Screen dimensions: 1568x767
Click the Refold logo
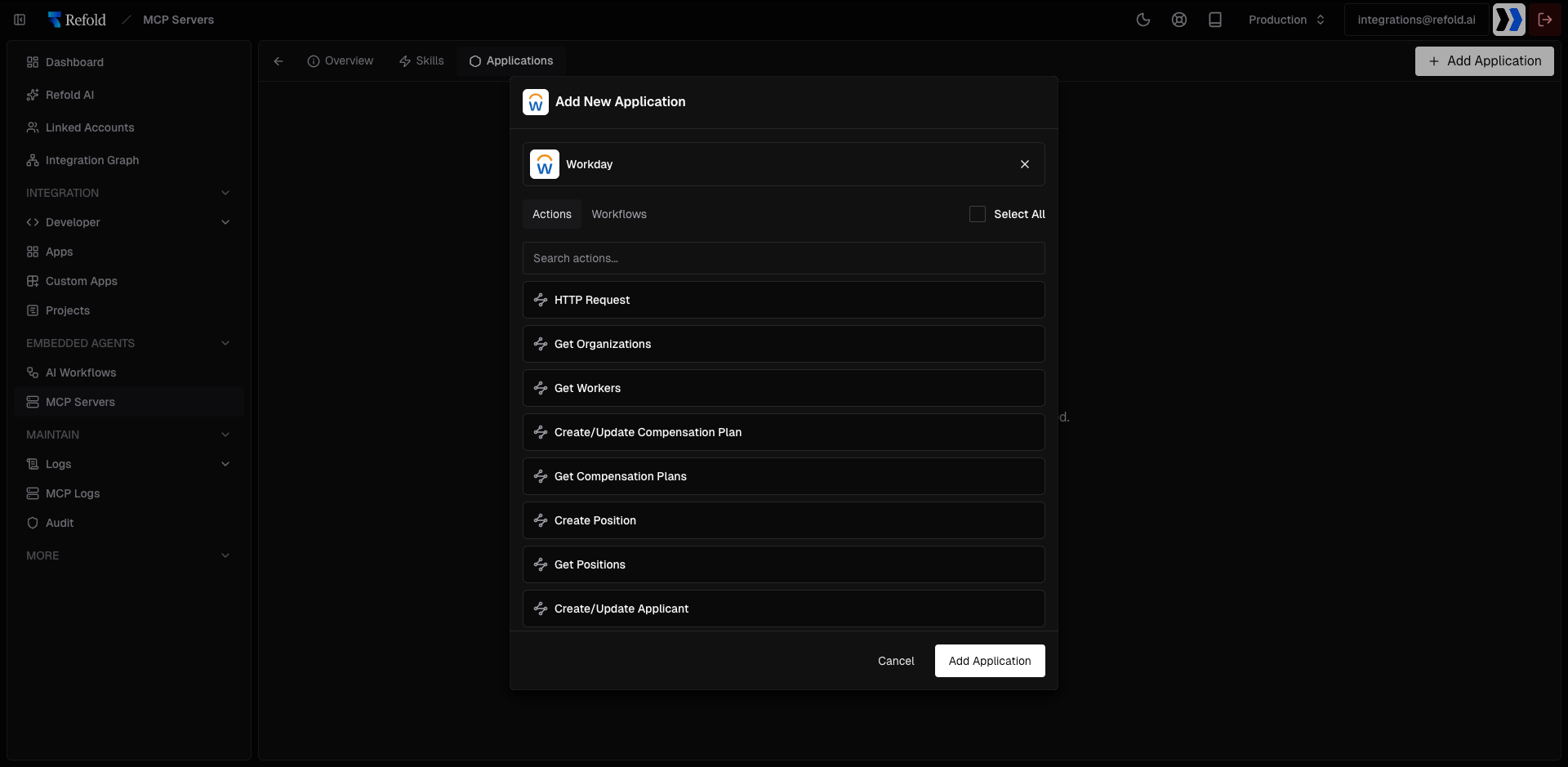point(77,20)
